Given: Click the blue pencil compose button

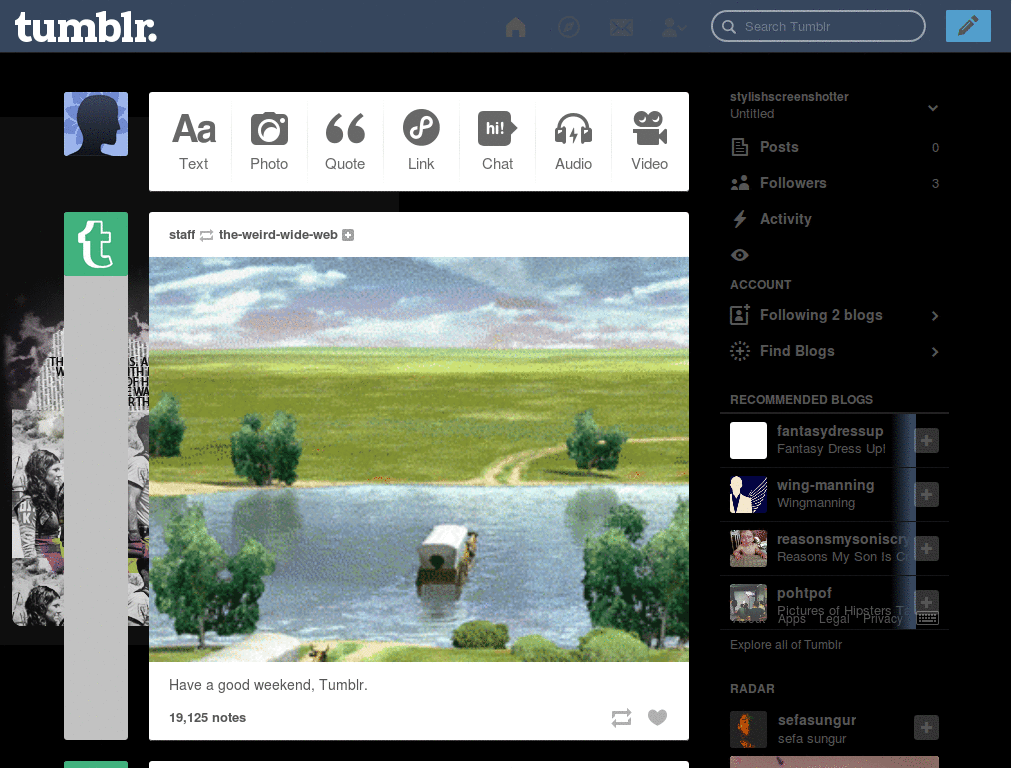Looking at the screenshot, I should pyautogui.click(x=968, y=26).
